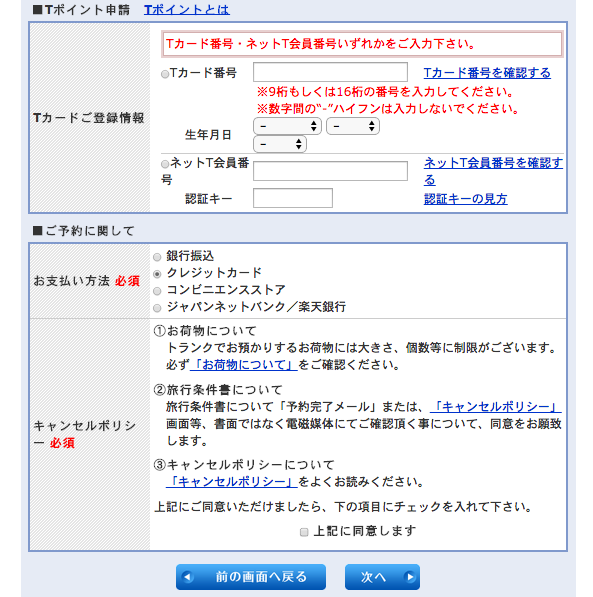Click the 認証キー input field

tap(293, 198)
